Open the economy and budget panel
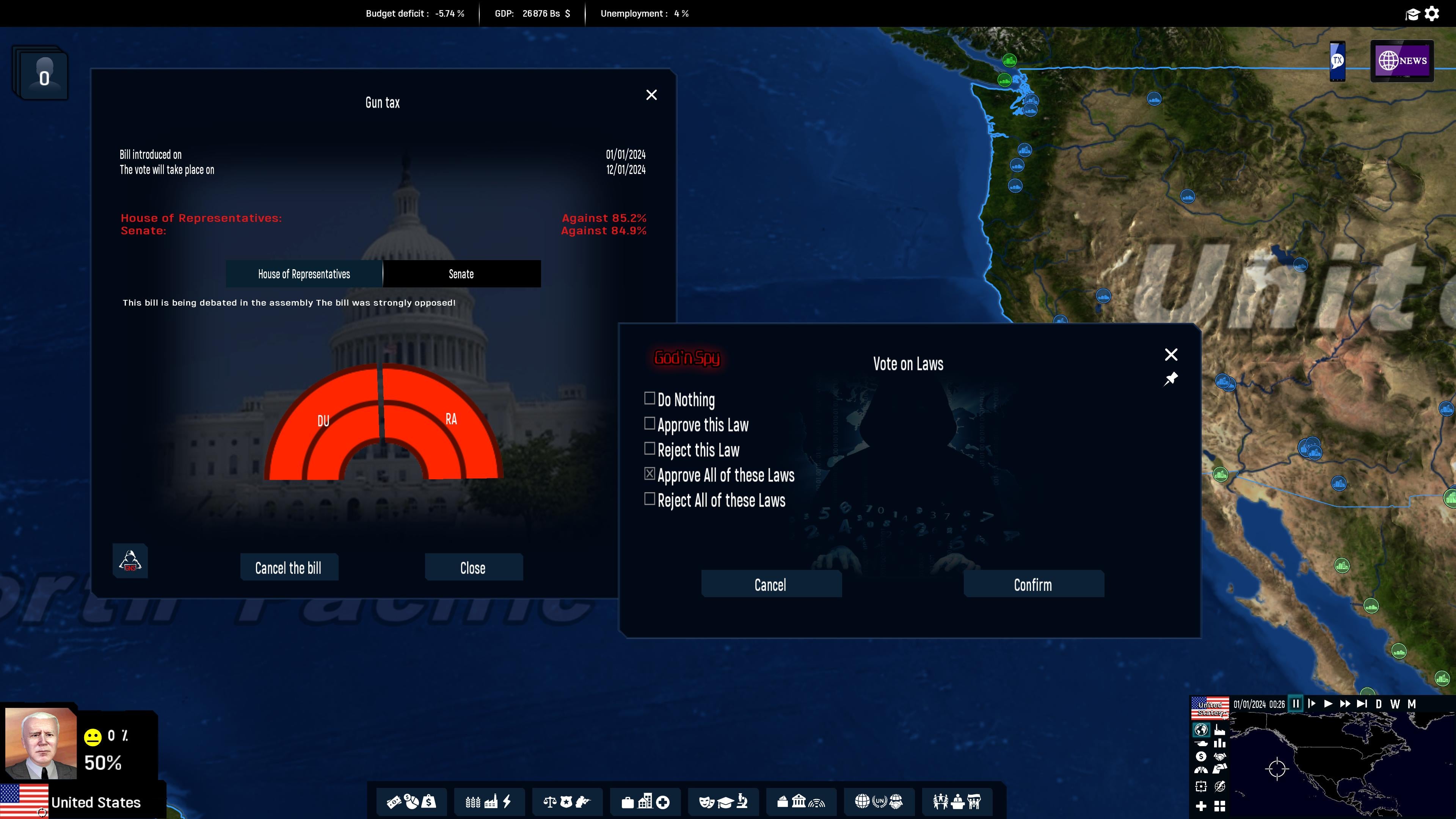The width and height of the screenshot is (1456, 819). pos(411,802)
